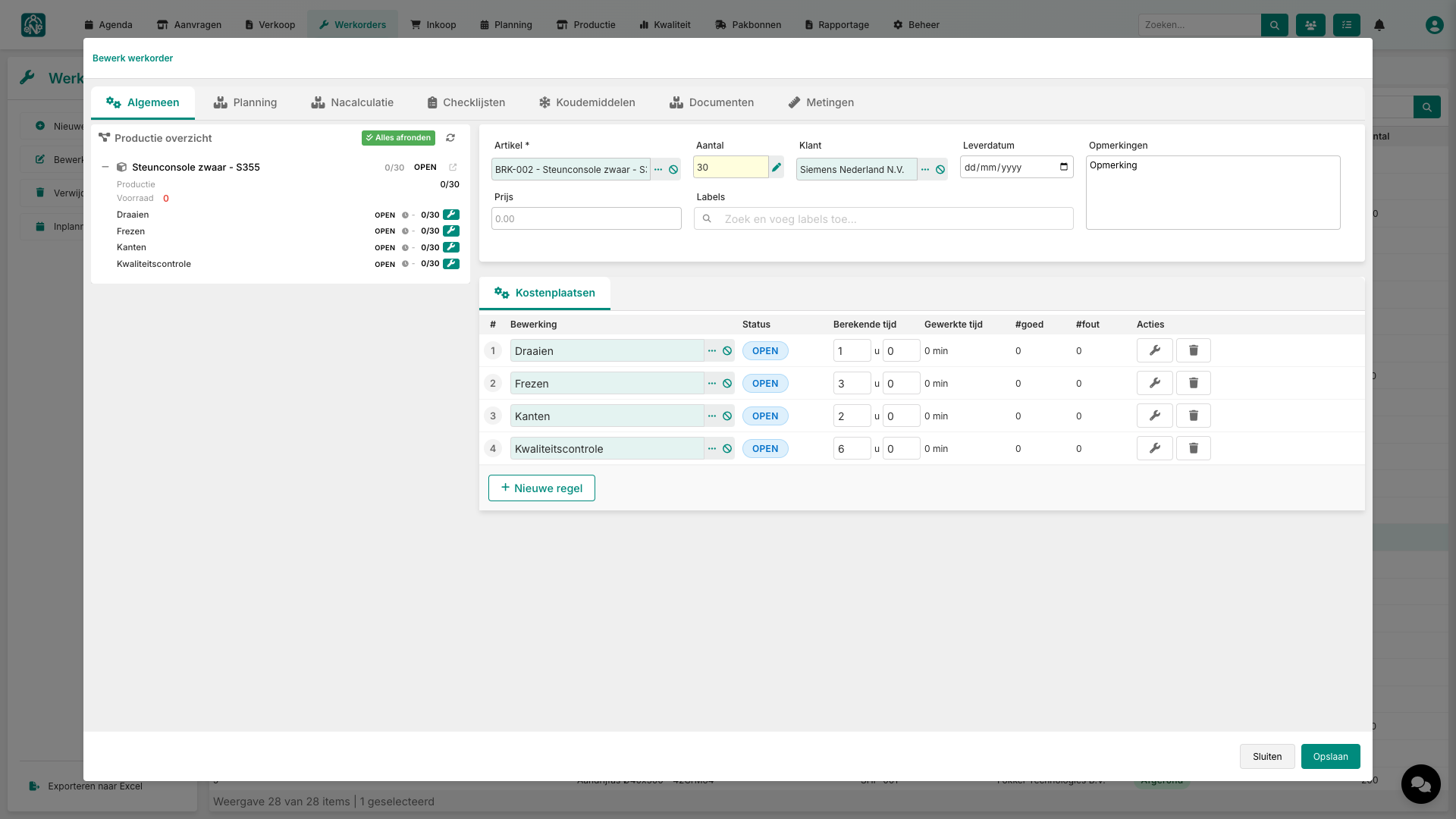Click wrench icon on Kwaliteitscontrole overview row
The width and height of the screenshot is (1456, 819).
451,264
